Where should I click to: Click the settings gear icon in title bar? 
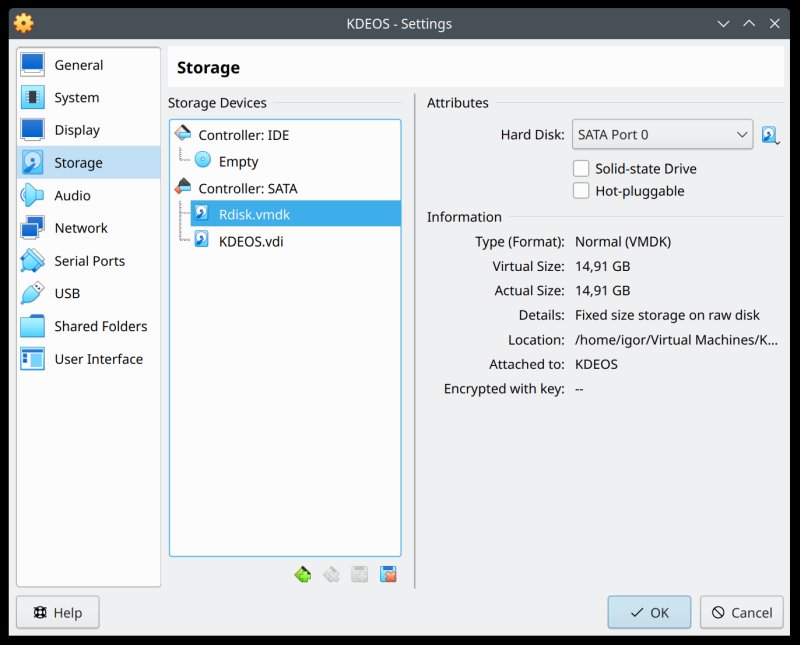point(23,23)
